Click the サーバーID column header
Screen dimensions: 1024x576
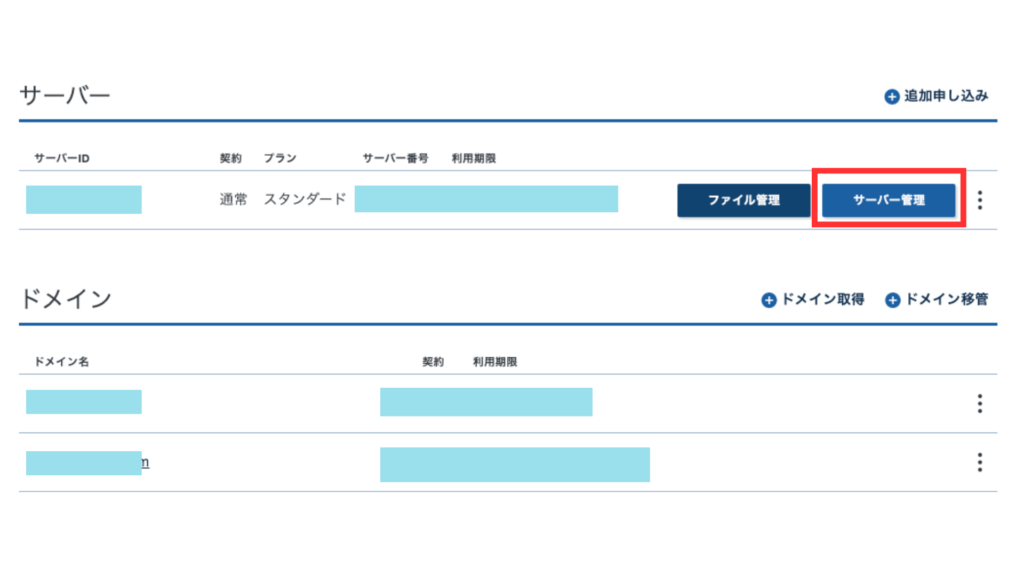[62, 159]
